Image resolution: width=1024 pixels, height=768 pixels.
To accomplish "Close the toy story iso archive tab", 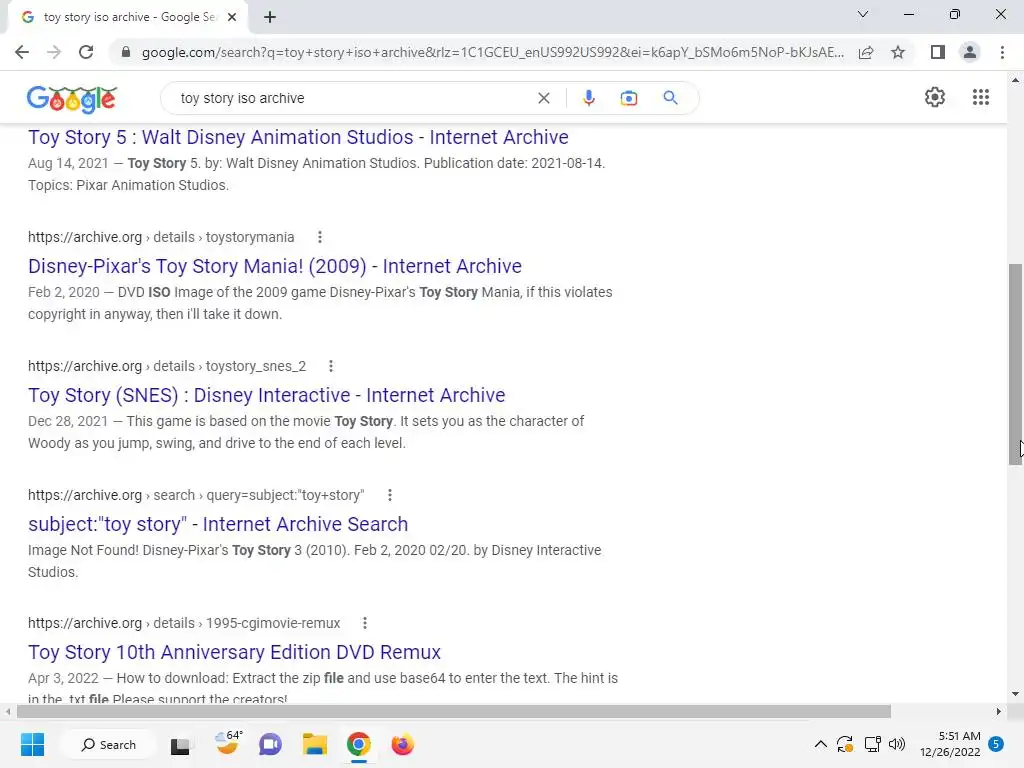I will click(x=232, y=17).
